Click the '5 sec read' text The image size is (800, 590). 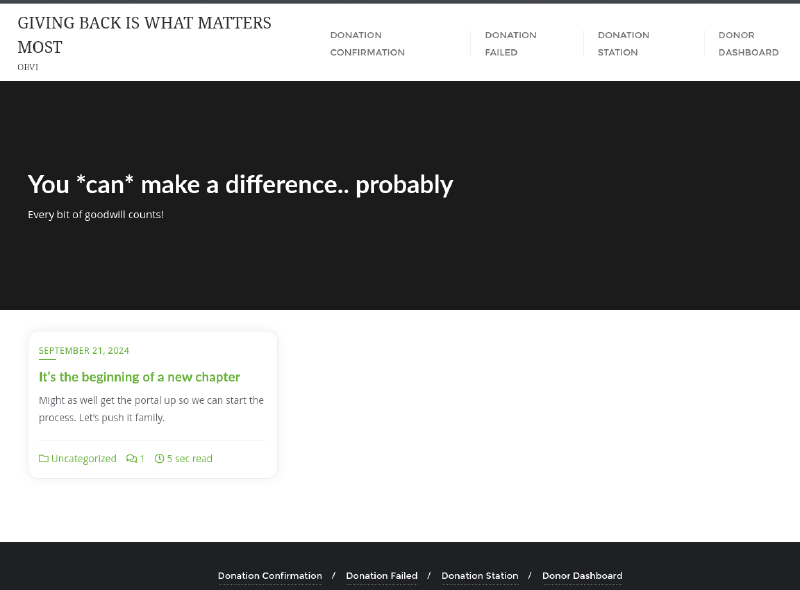click(x=189, y=459)
